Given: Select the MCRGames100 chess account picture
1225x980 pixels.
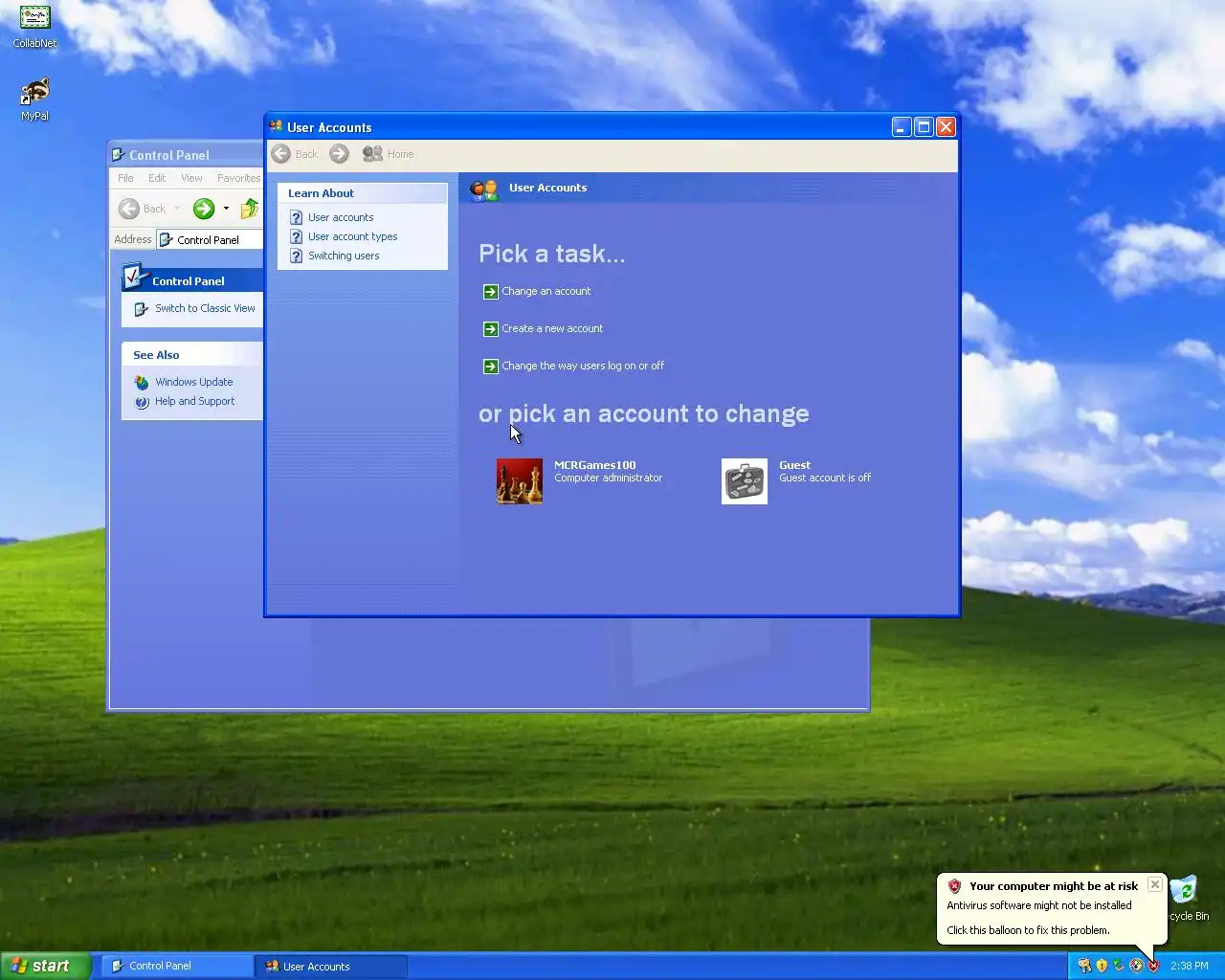Looking at the screenshot, I should click(x=520, y=480).
